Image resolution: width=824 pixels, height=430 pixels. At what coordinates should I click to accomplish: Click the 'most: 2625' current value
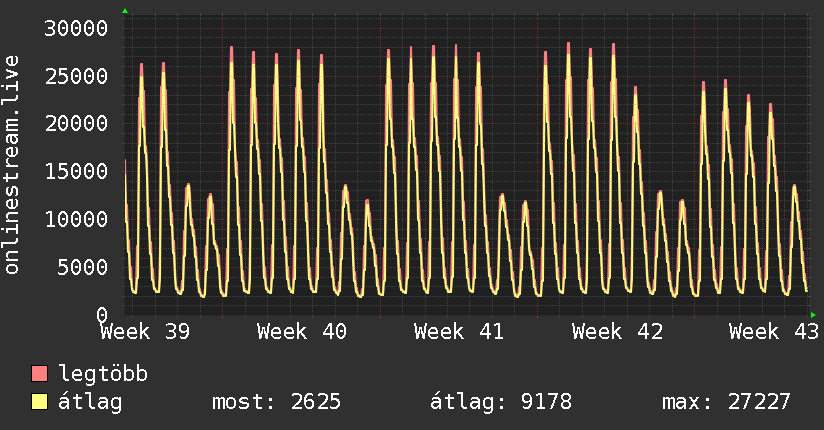[x=276, y=402]
